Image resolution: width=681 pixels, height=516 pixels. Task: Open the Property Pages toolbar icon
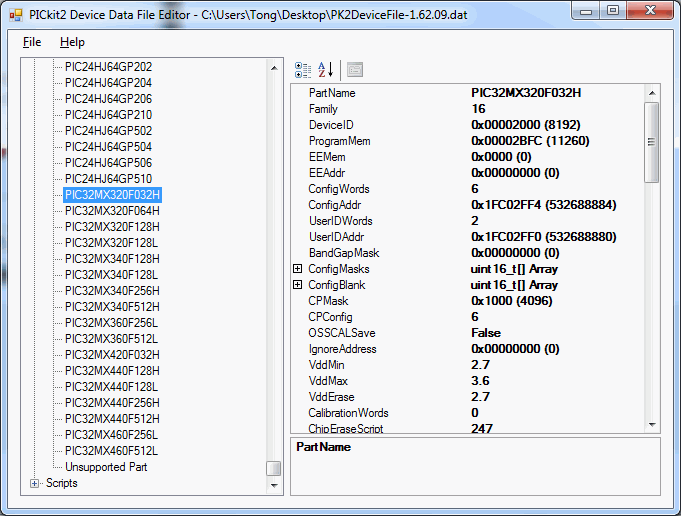point(355,70)
